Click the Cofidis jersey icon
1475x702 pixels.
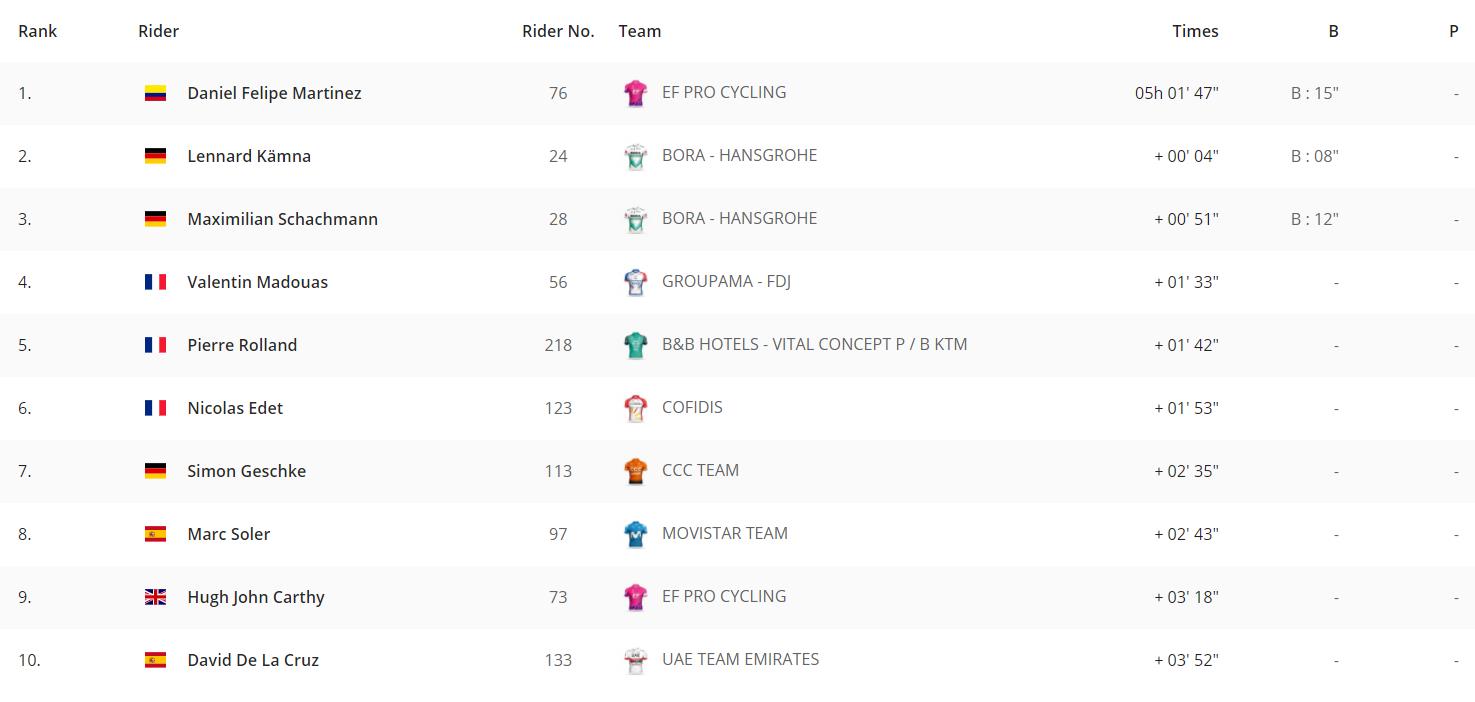pos(635,408)
